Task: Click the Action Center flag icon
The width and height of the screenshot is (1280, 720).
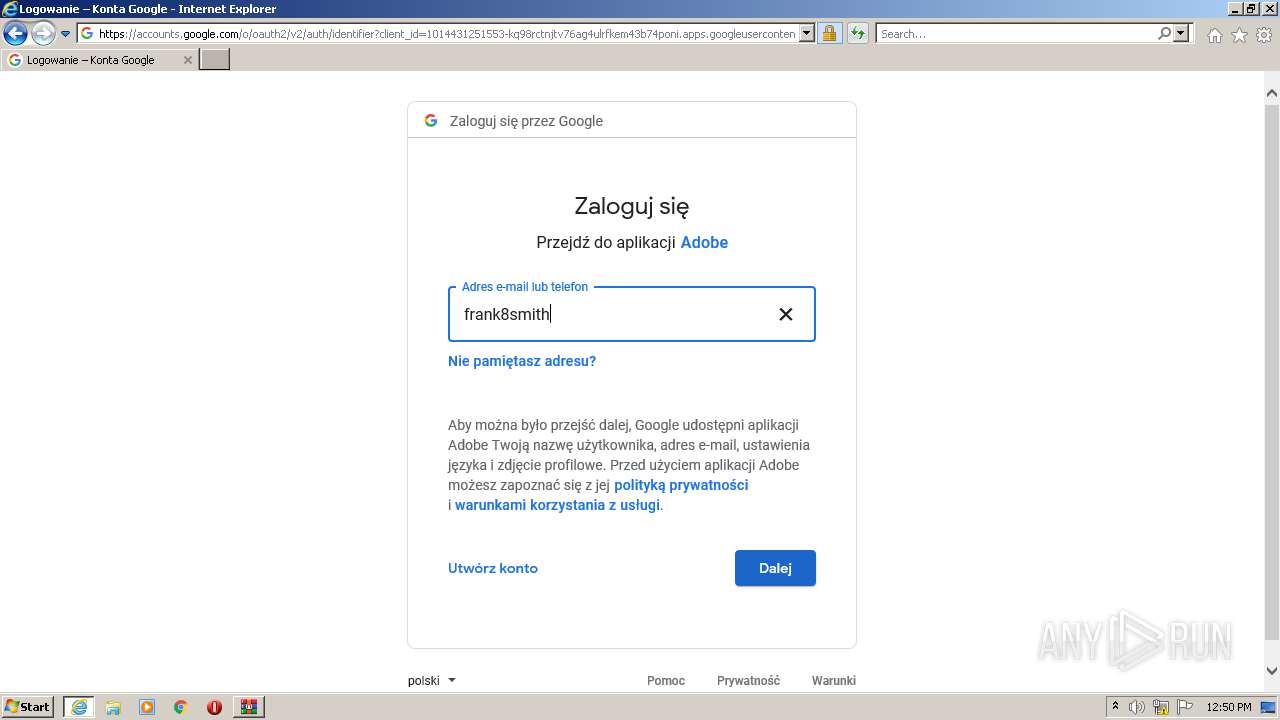Action: pos(1185,707)
